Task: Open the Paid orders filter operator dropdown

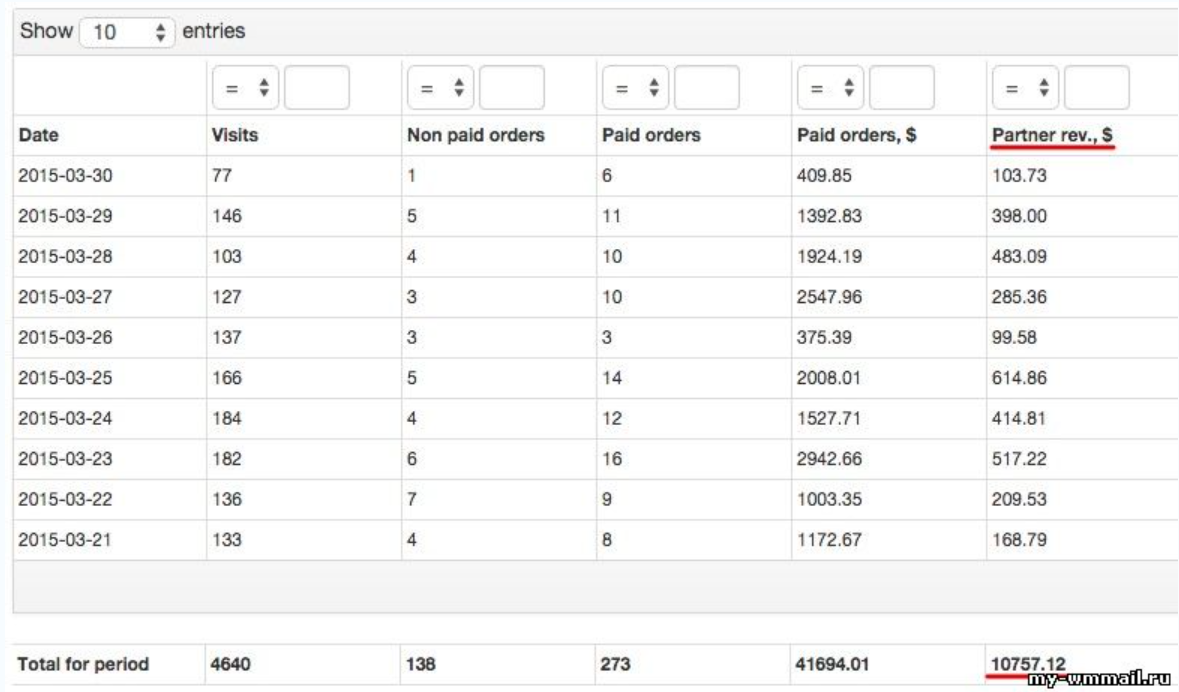Action: click(635, 88)
